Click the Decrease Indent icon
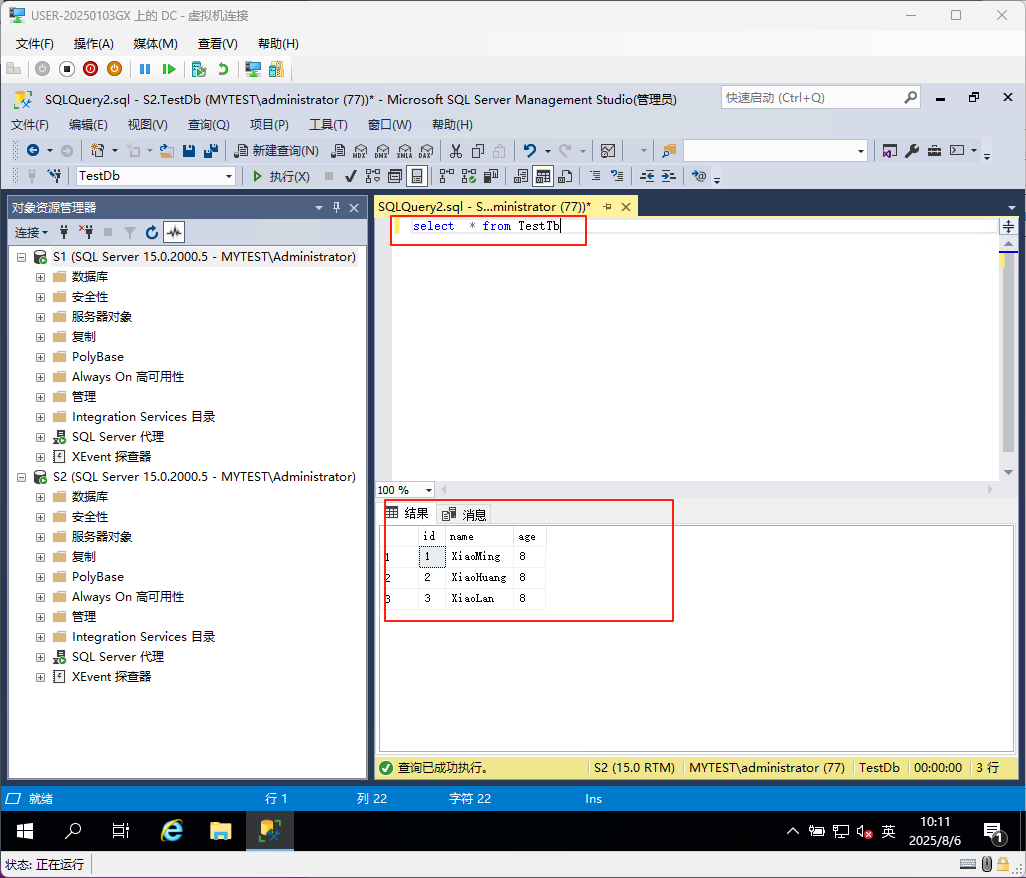 [x=647, y=175]
